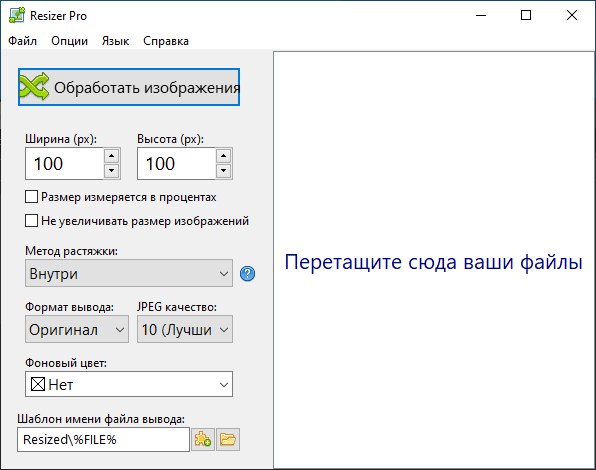Maximize the Resizer Pro window
Screen dimensions: 596x470
pyautogui.click(x=526, y=15)
